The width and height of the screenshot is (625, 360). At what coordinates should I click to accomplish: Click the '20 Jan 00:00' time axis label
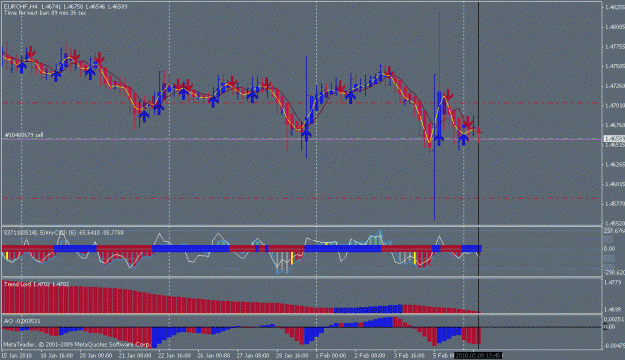click(96, 355)
